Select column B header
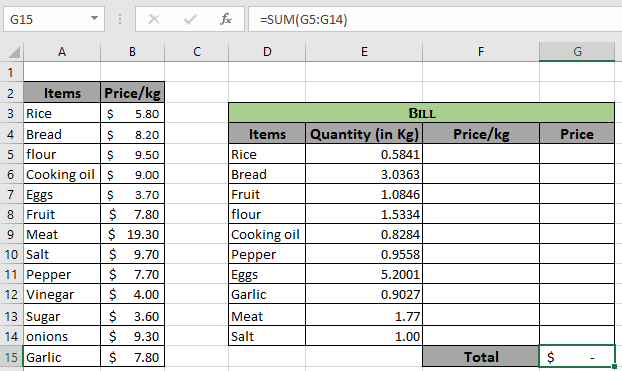 click(132, 52)
